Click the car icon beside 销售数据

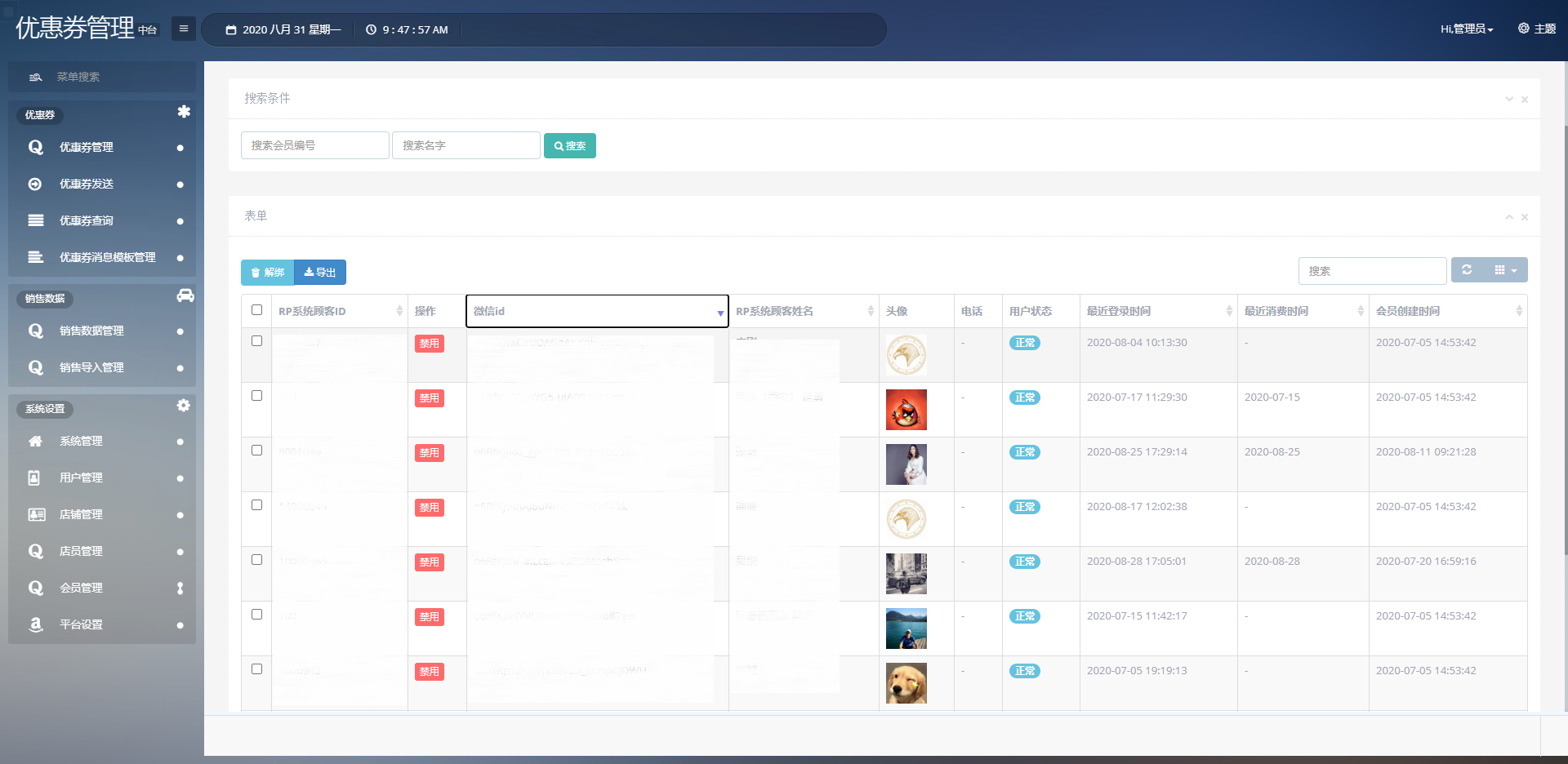coord(185,295)
